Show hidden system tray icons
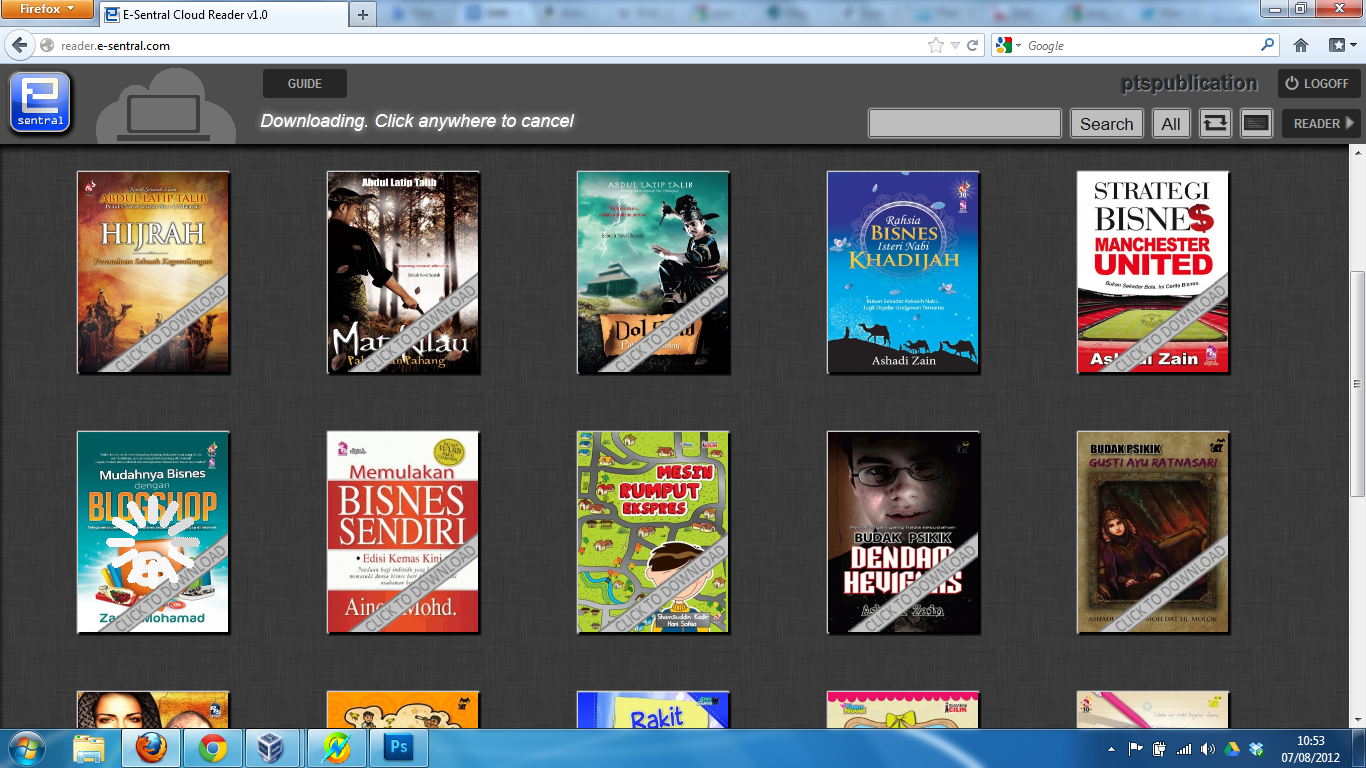The width and height of the screenshot is (1366, 768). 1112,748
